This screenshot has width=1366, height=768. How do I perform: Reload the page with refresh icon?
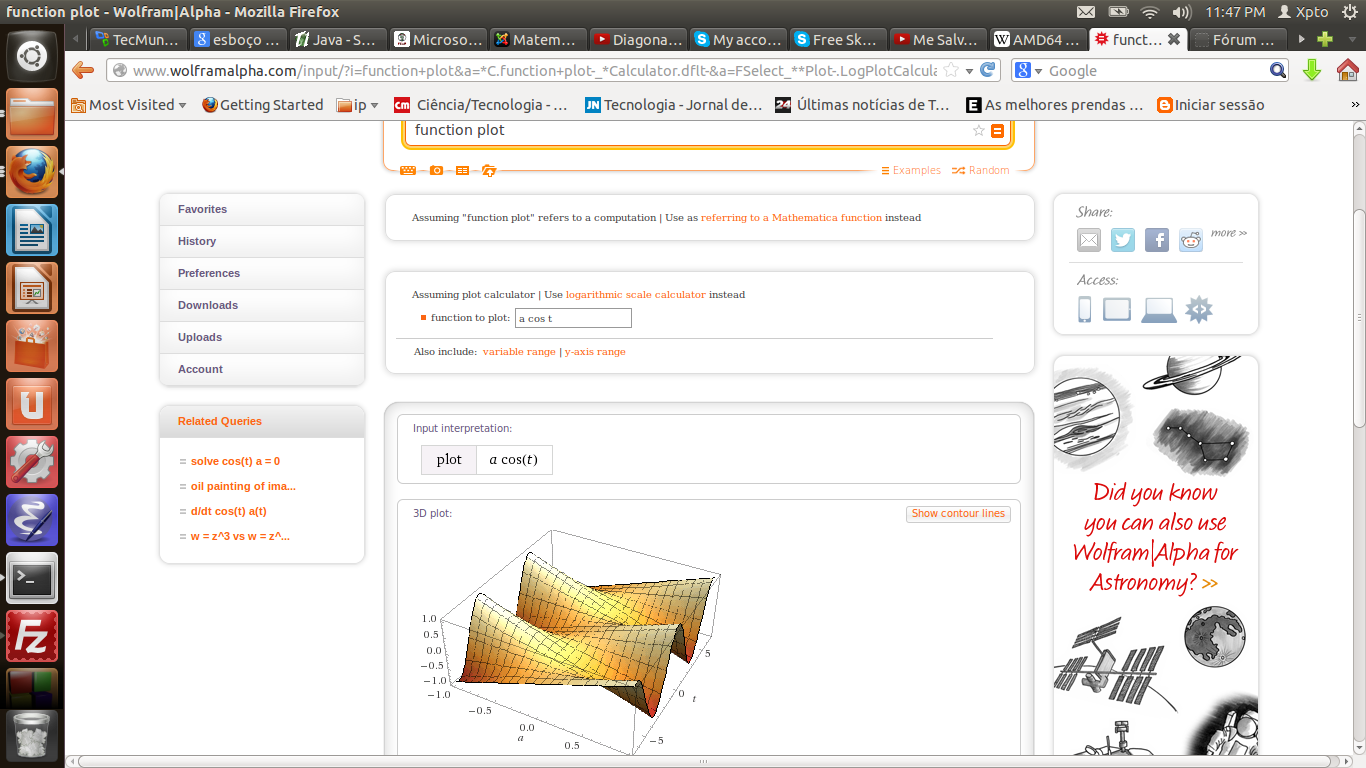click(988, 70)
